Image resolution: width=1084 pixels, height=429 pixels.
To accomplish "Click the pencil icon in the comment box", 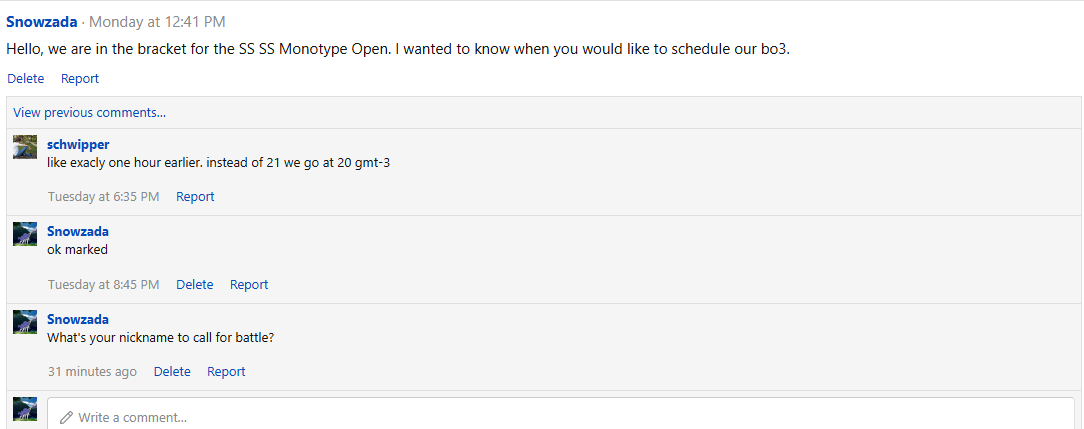I will [67, 417].
